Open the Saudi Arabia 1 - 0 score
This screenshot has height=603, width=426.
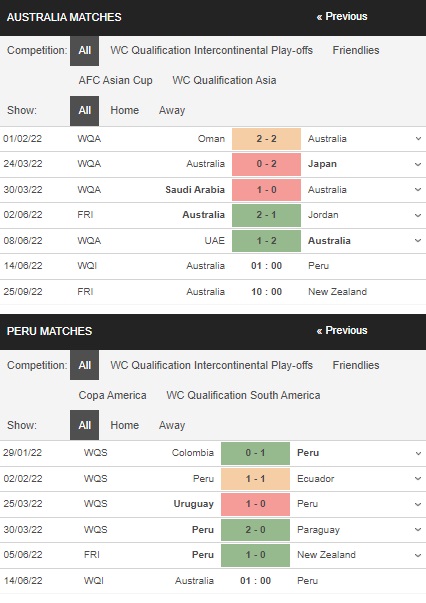point(266,190)
